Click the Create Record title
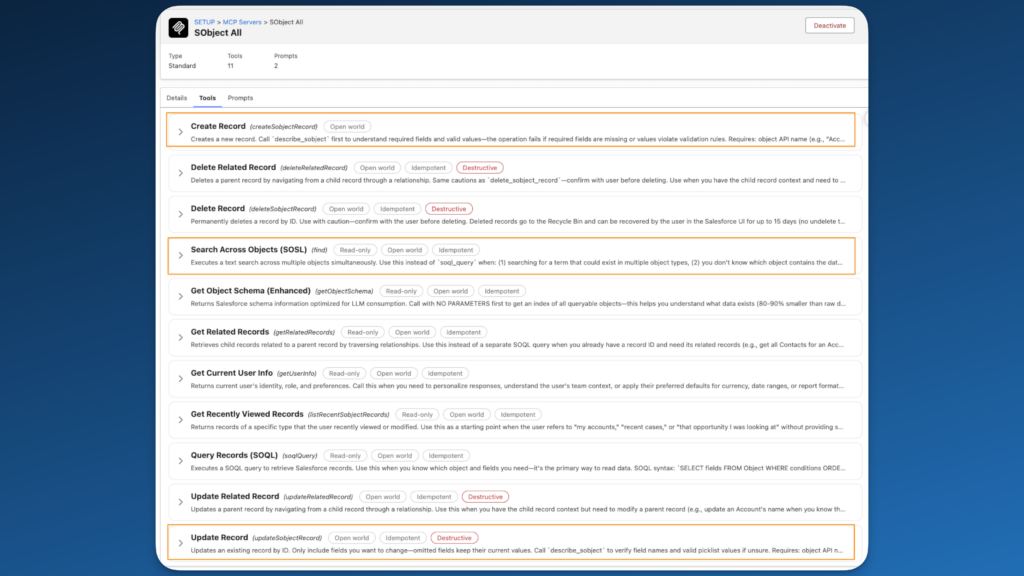This screenshot has width=1024, height=576. [x=218, y=126]
